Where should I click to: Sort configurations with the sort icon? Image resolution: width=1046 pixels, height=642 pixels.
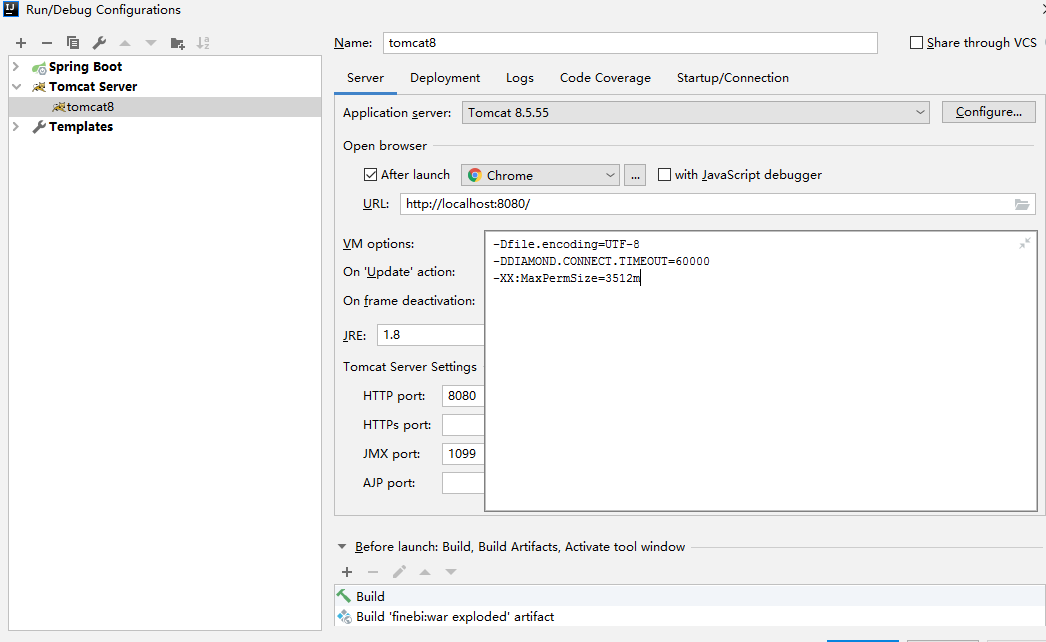click(x=203, y=43)
